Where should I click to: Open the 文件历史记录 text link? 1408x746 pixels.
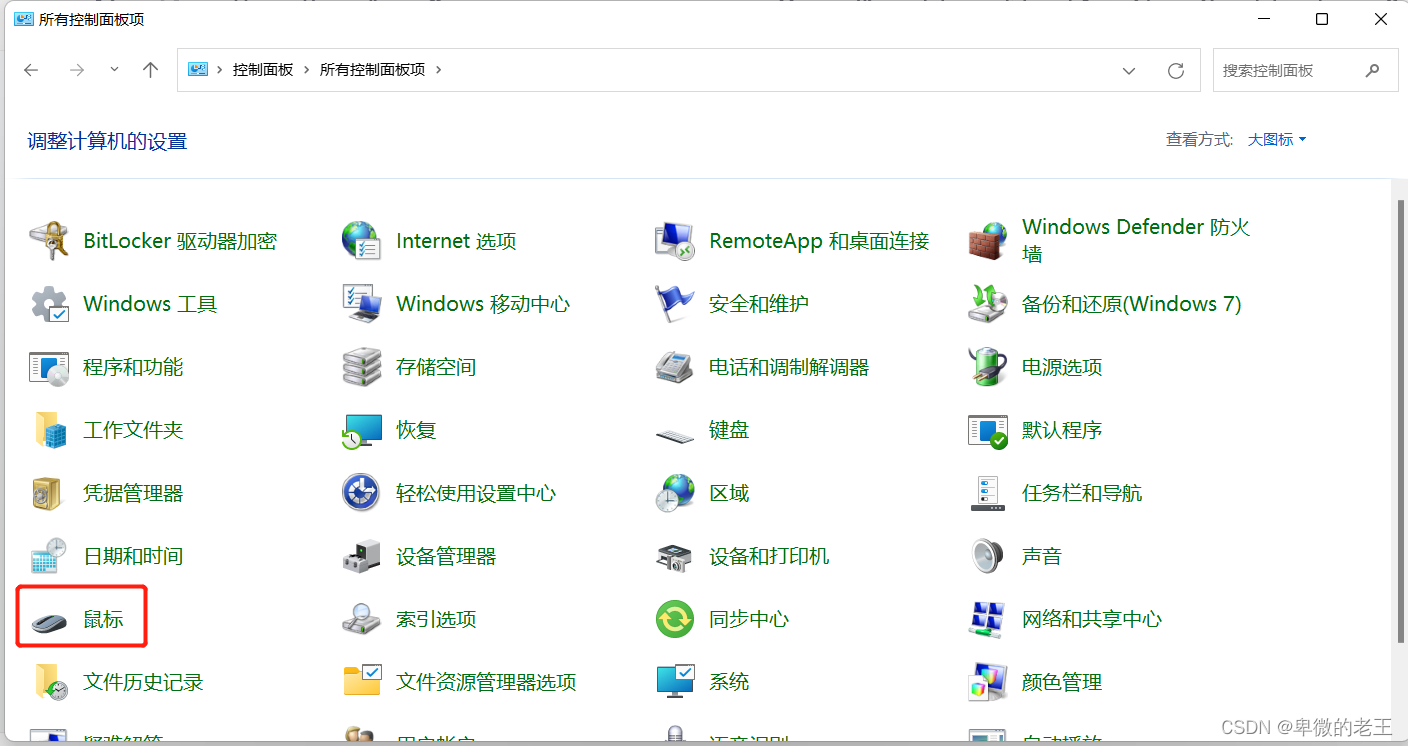(x=143, y=682)
